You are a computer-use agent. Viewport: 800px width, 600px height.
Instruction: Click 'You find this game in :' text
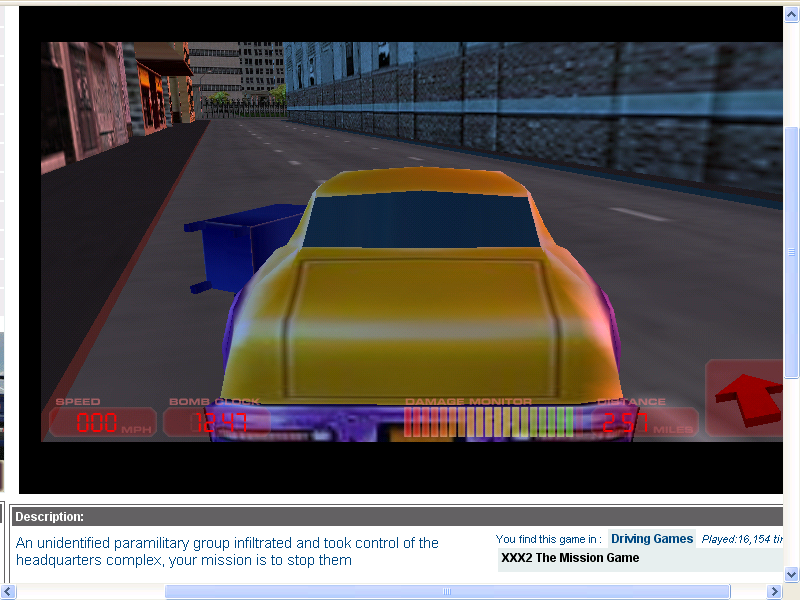tap(548, 539)
